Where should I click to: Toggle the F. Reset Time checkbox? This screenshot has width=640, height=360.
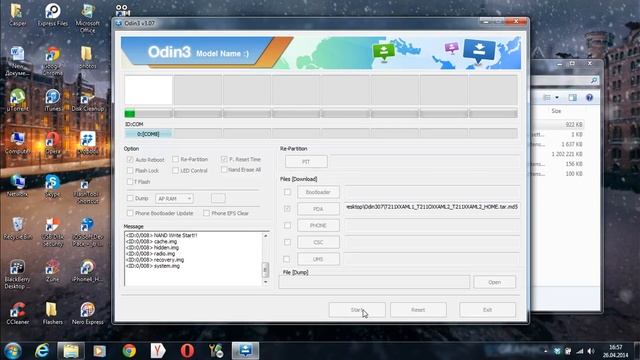(x=224, y=159)
